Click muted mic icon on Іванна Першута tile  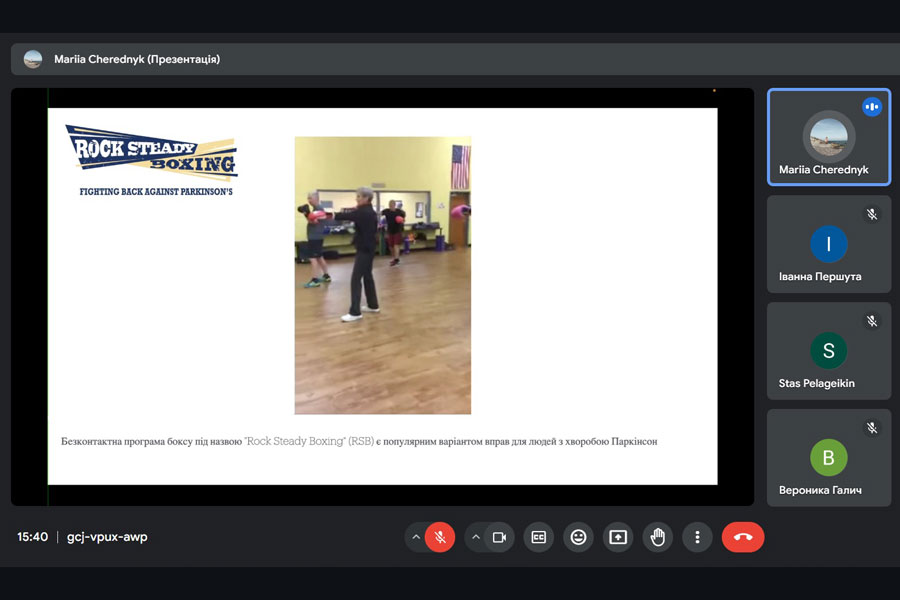pos(872,214)
